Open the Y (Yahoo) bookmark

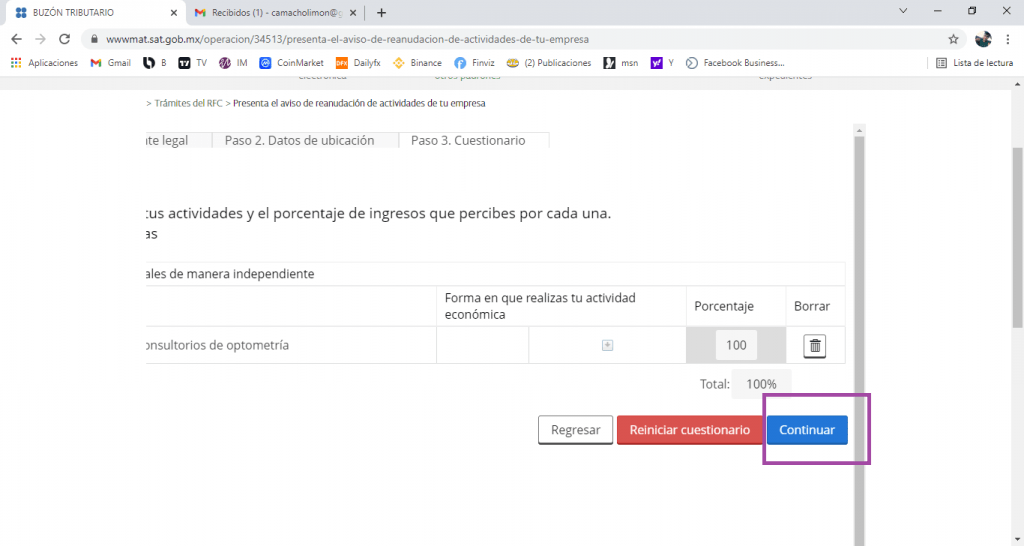pyautogui.click(x=662, y=63)
